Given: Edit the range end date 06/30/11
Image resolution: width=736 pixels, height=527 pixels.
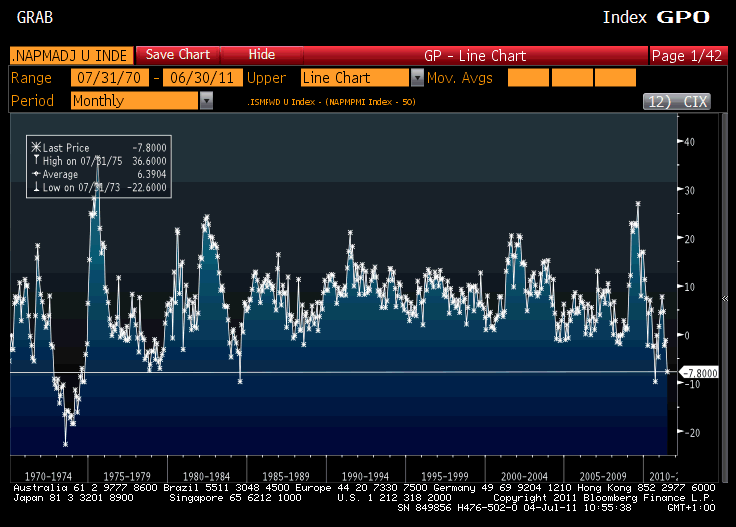Looking at the screenshot, I should coord(199,78).
